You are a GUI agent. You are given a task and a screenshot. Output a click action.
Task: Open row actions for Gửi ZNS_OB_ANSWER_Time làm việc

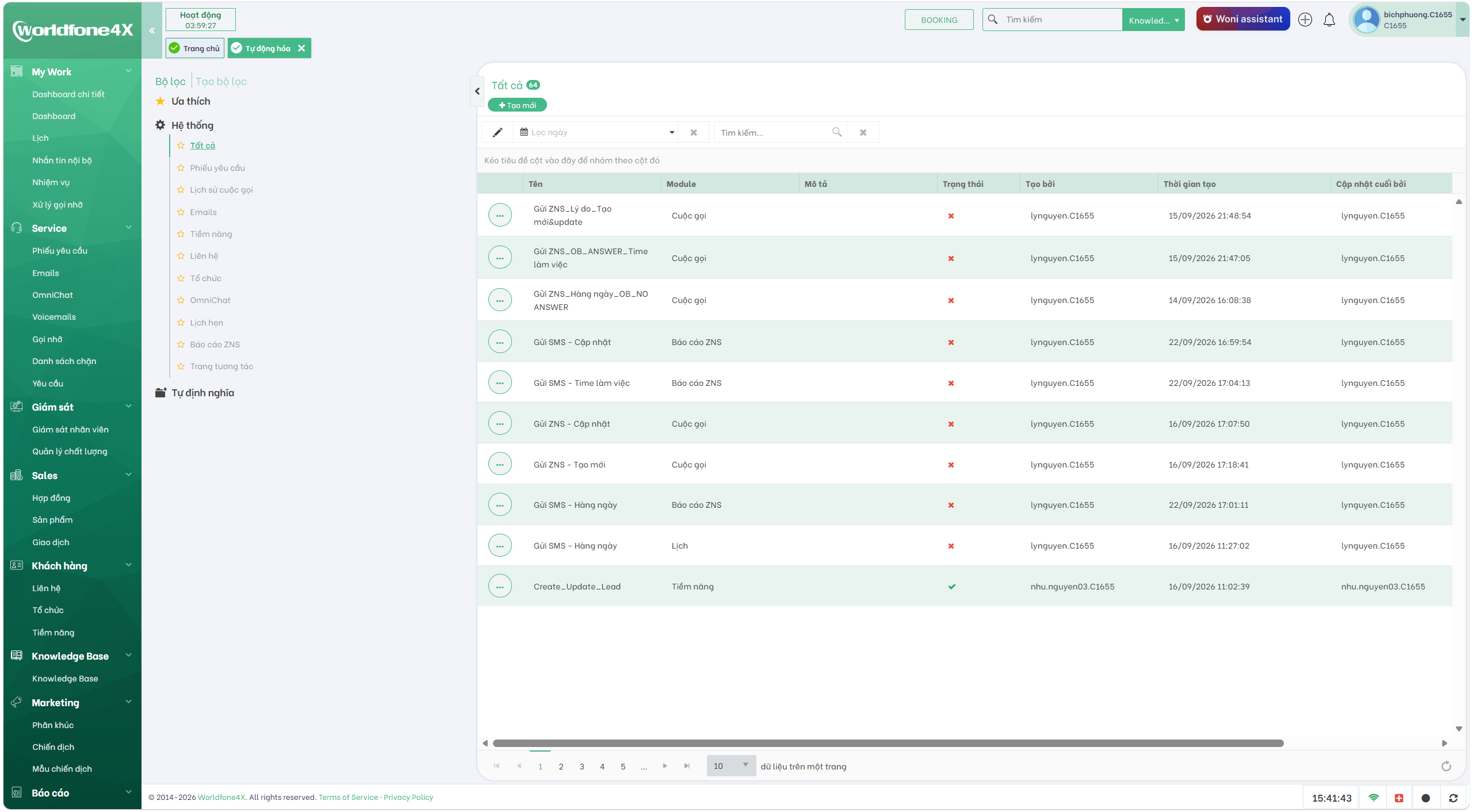click(500, 258)
